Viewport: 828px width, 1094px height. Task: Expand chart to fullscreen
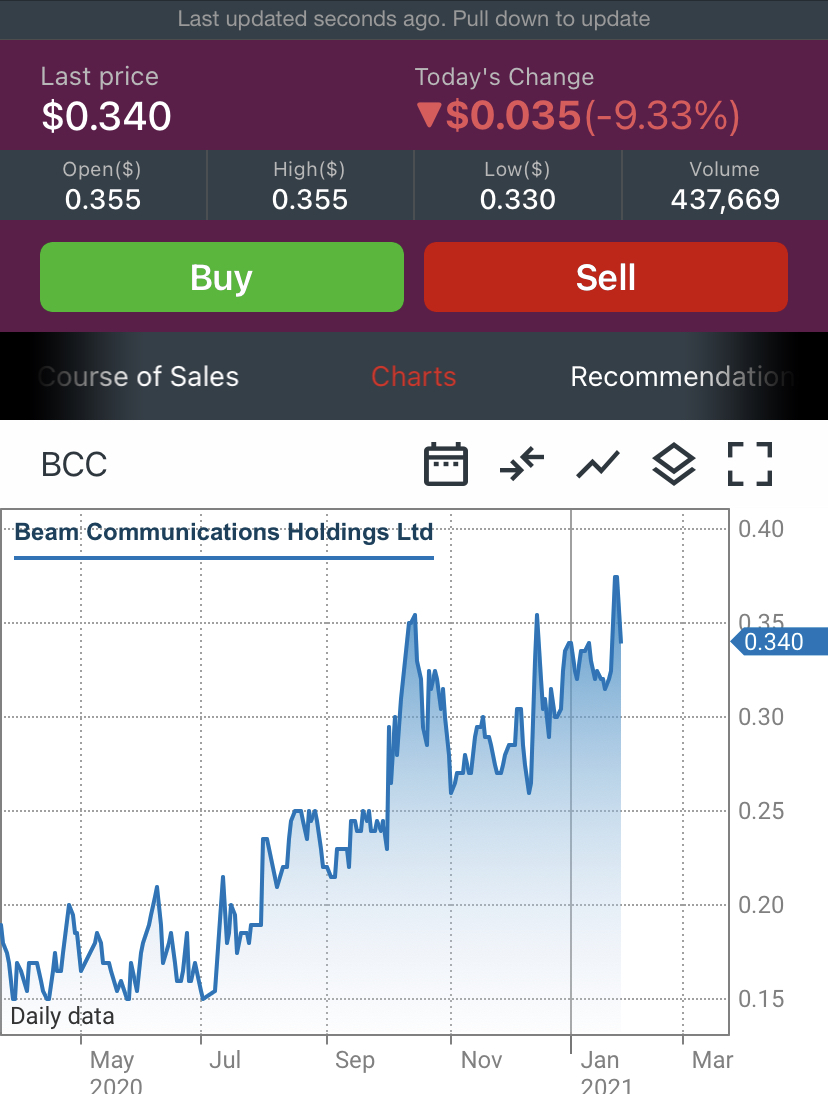pyautogui.click(x=750, y=464)
